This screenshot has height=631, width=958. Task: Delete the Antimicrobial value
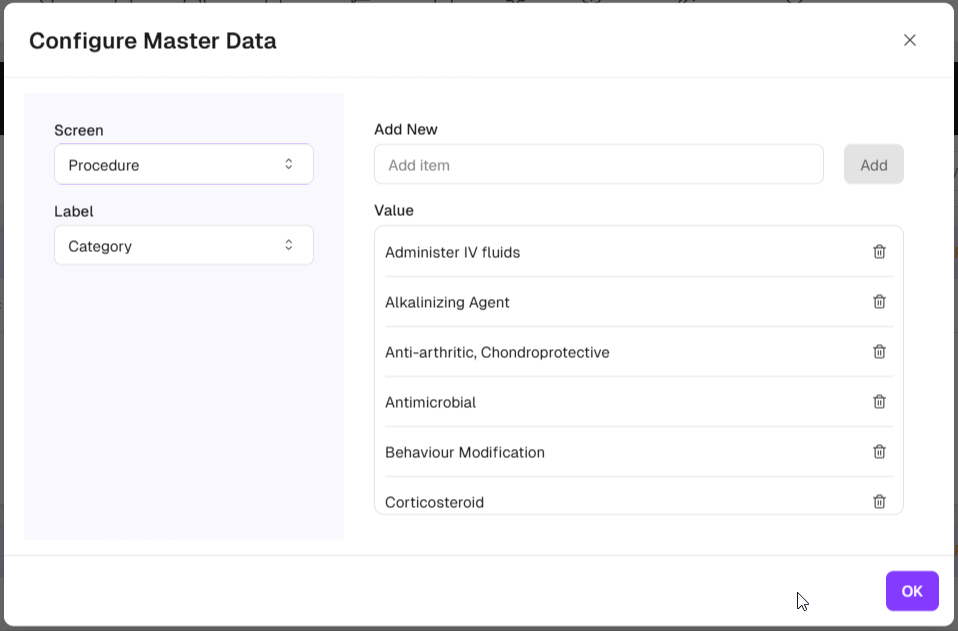(879, 402)
